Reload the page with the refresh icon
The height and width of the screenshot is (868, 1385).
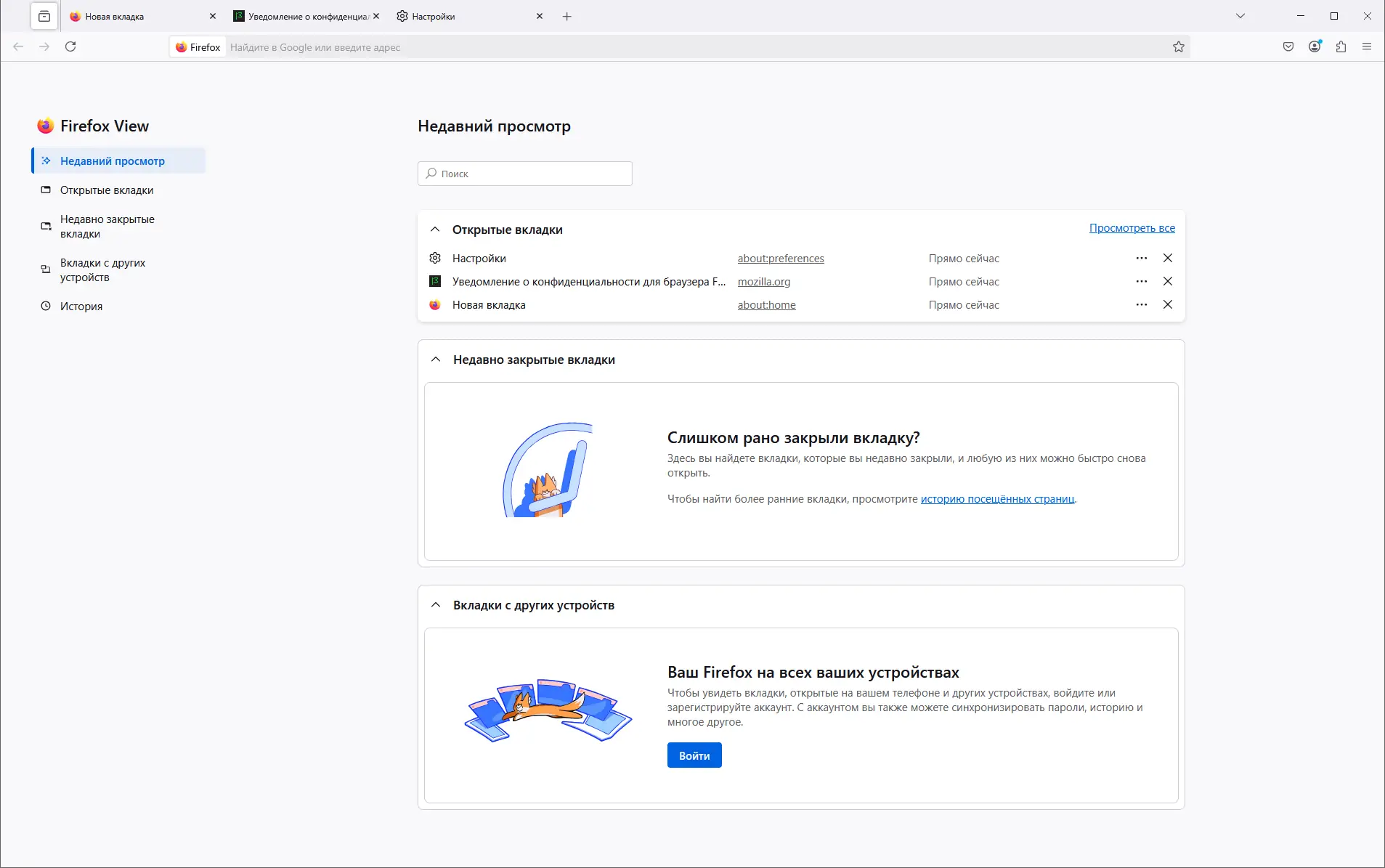70,46
